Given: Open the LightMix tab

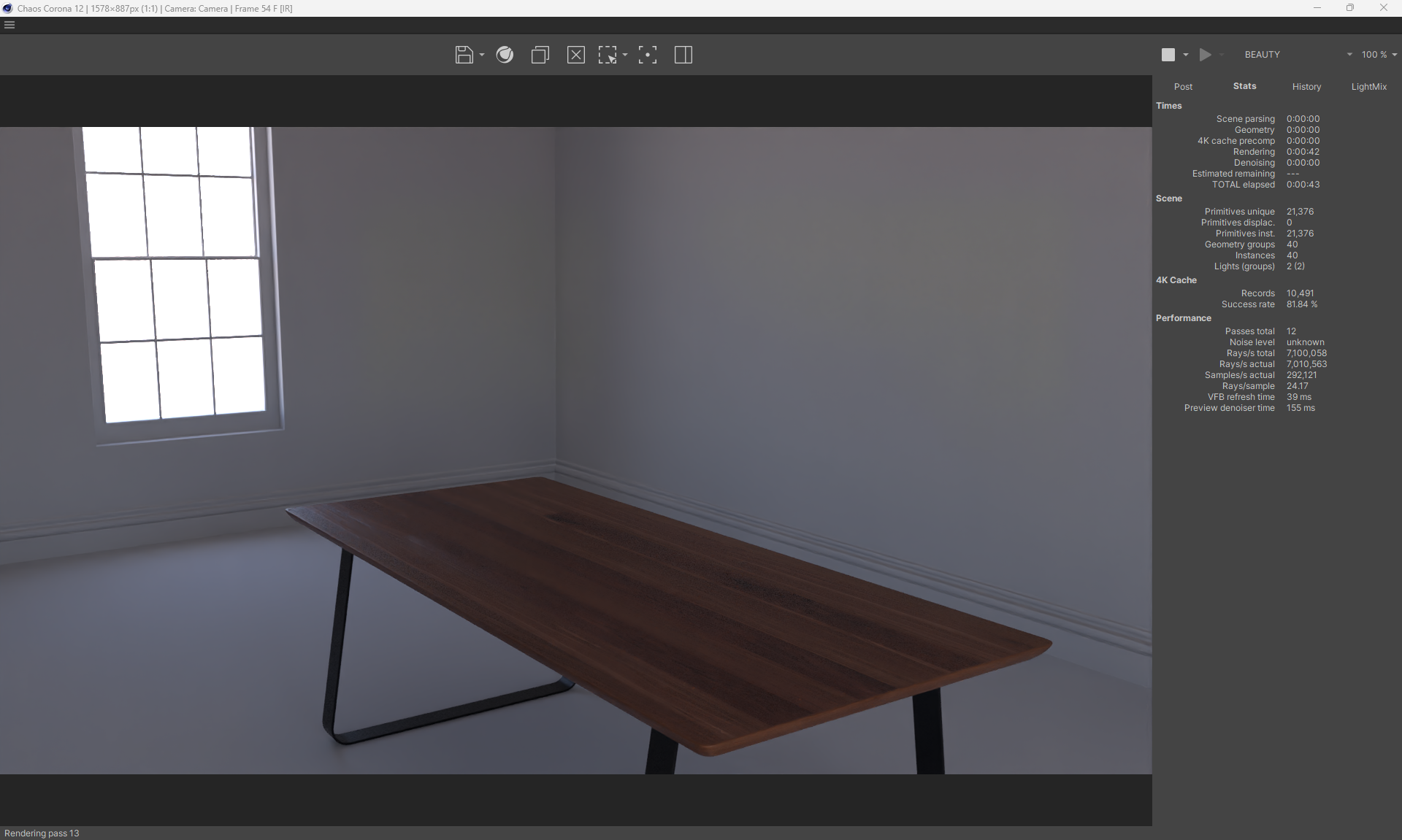Looking at the screenshot, I should 1368,87.
